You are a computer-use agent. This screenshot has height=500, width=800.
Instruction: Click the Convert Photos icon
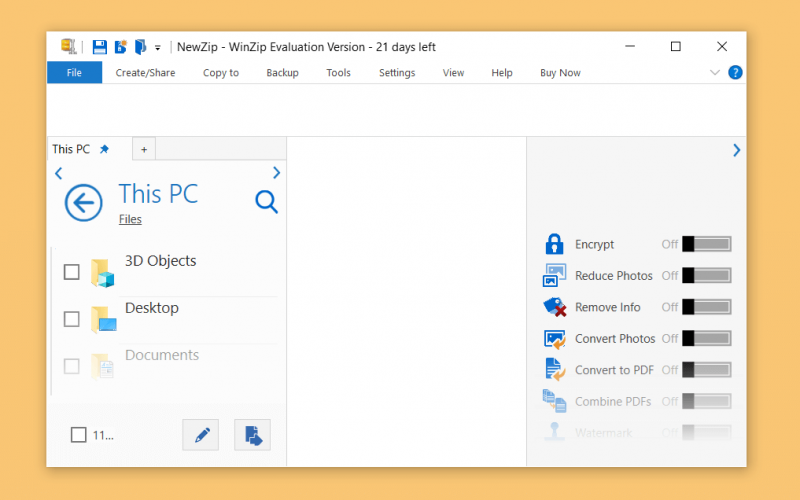[555, 339]
